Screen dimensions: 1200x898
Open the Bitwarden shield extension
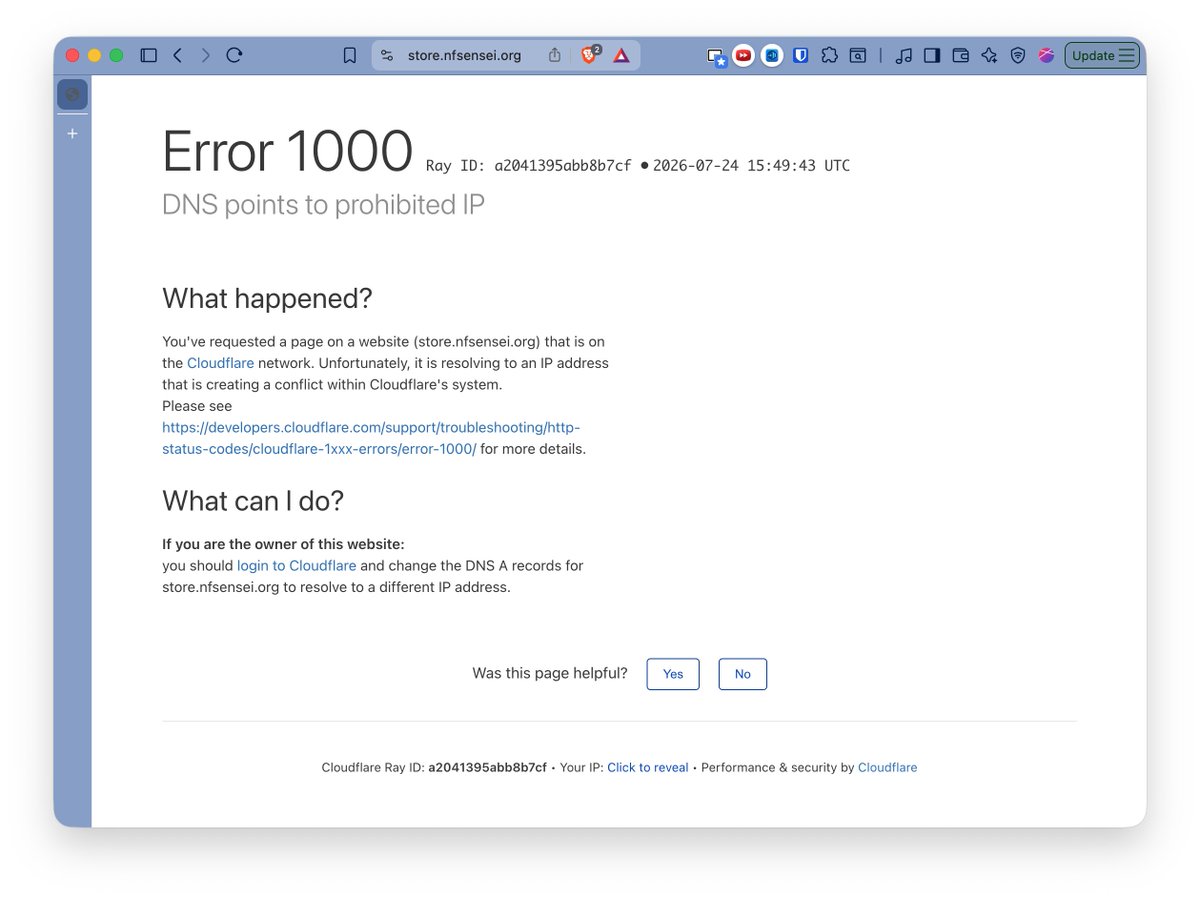[801, 56]
